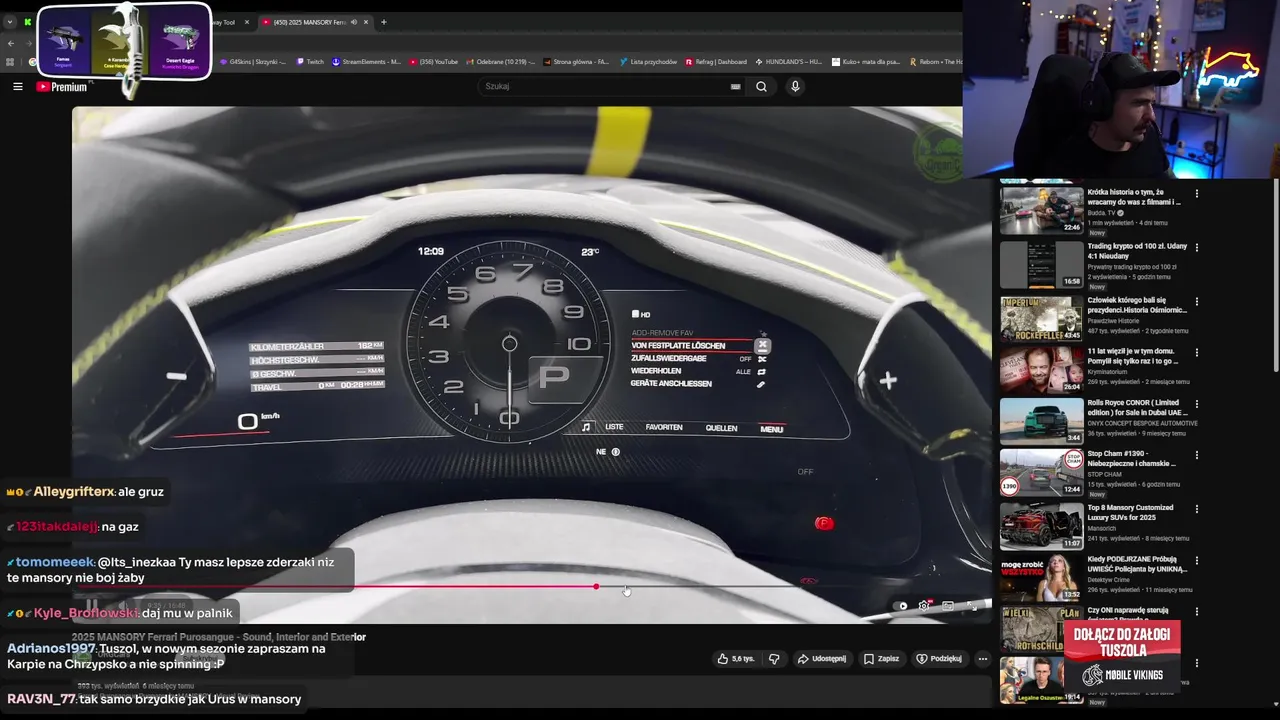Open options menu for 'Trading krypto' video
The image size is (1280, 720).
(1196, 247)
